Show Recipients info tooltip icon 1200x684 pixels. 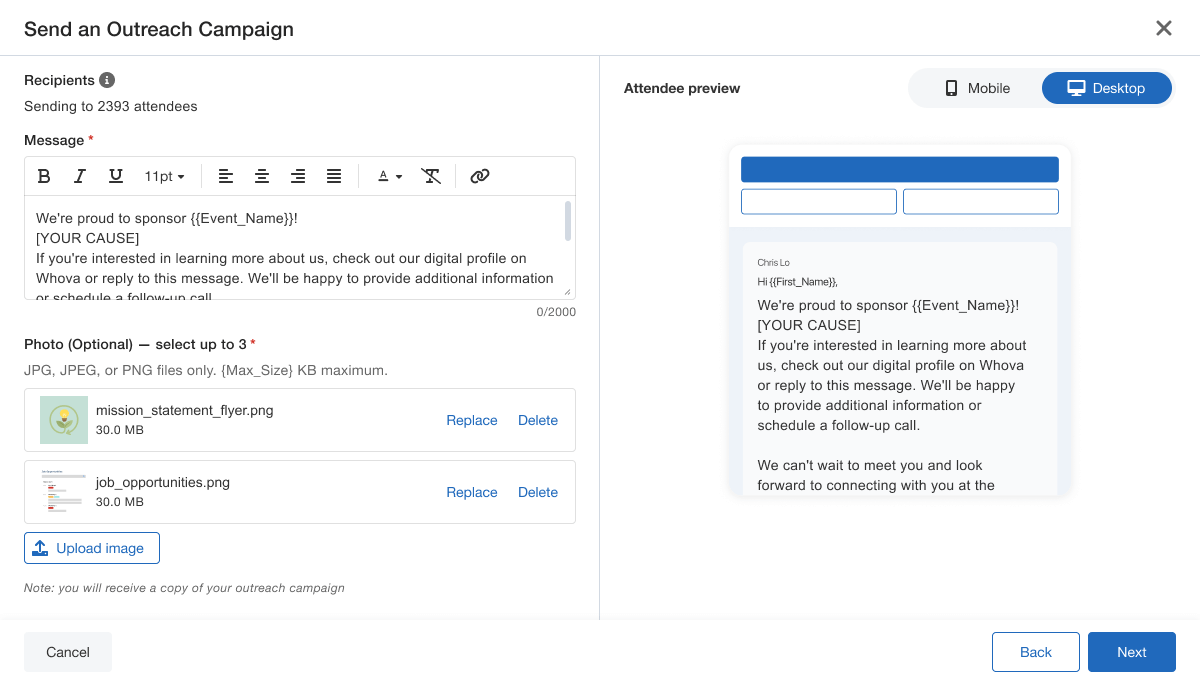click(x=107, y=80)
